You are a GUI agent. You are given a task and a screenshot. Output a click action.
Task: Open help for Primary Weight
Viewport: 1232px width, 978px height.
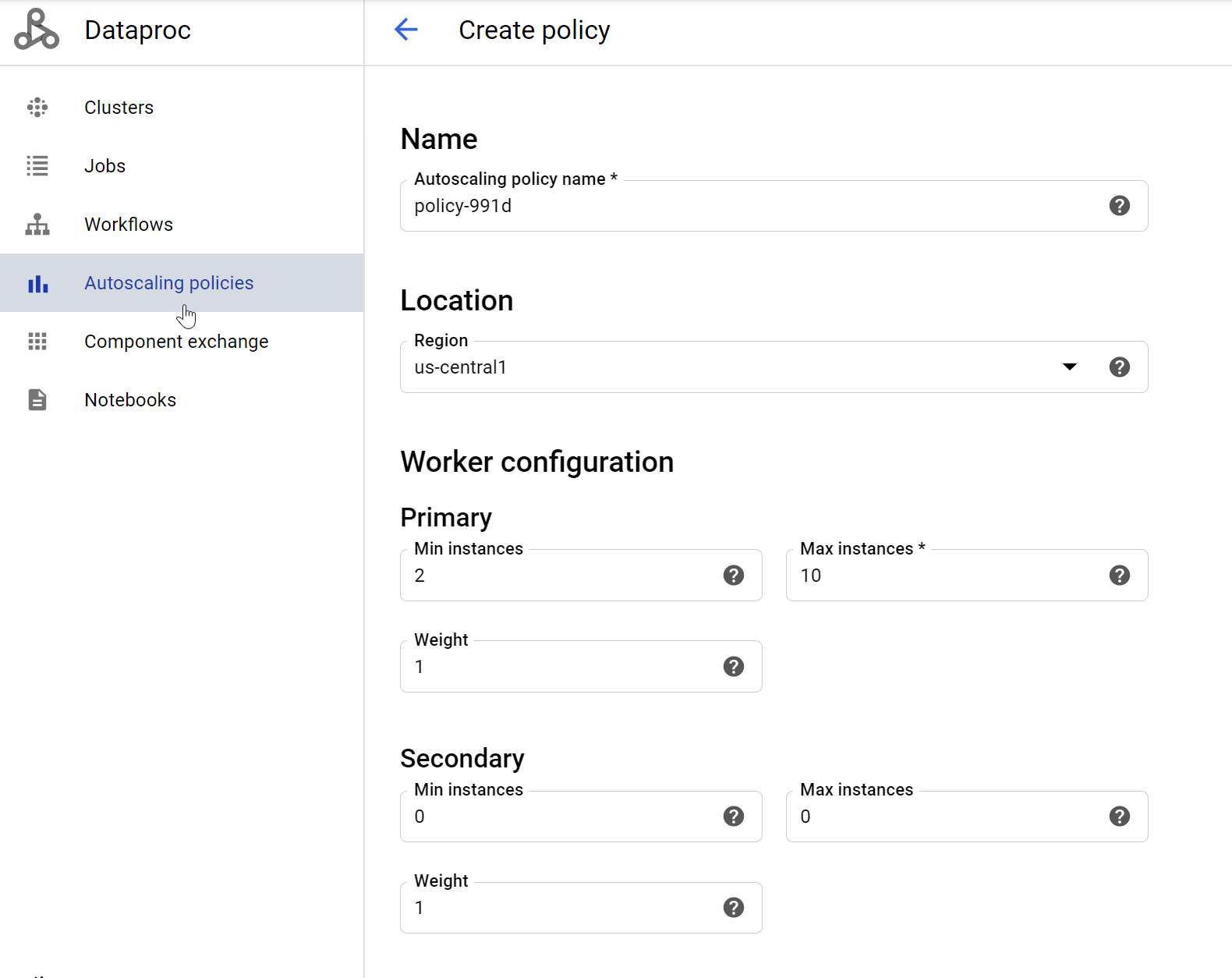[x=734, y=667]
